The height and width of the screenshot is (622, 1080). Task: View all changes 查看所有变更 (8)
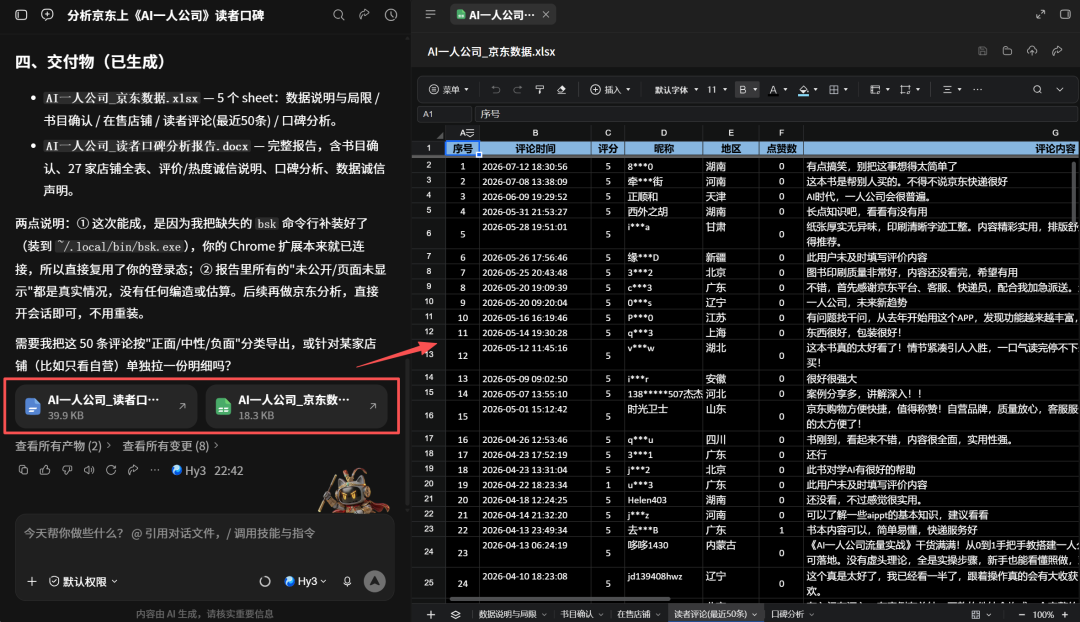[x=170, y=446]
